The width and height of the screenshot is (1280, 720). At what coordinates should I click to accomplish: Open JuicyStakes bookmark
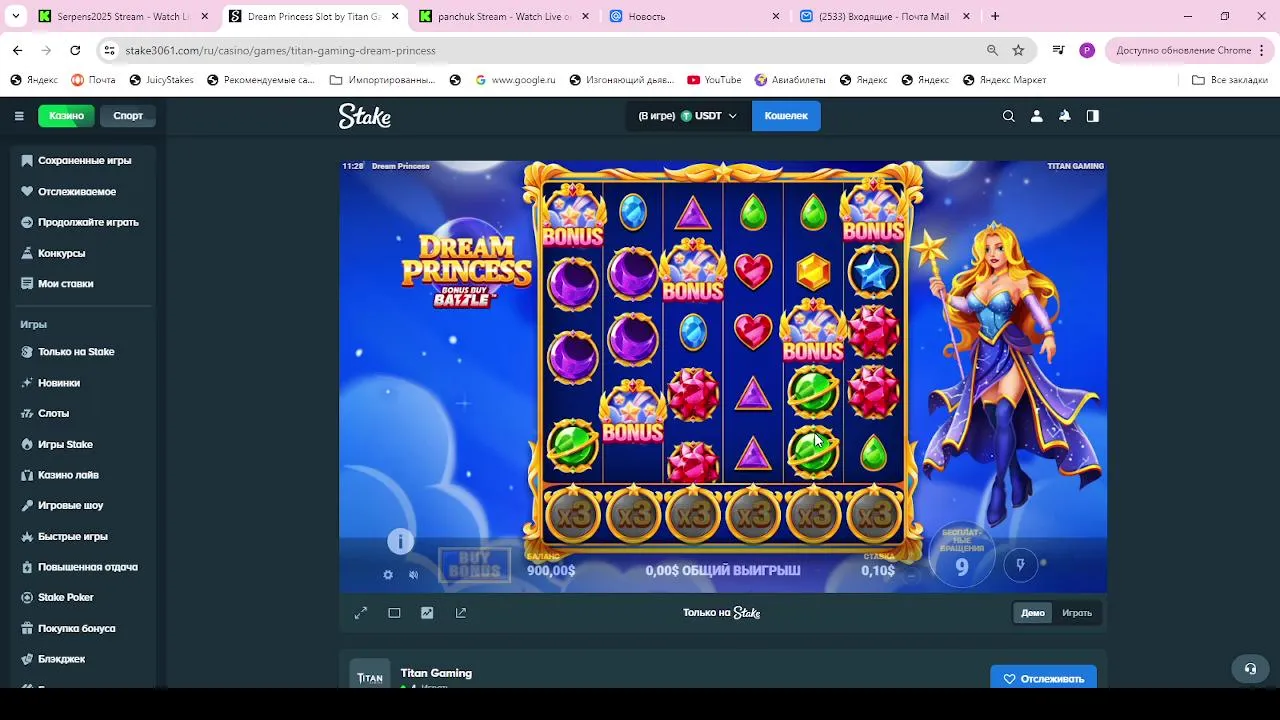click(161, 80)
